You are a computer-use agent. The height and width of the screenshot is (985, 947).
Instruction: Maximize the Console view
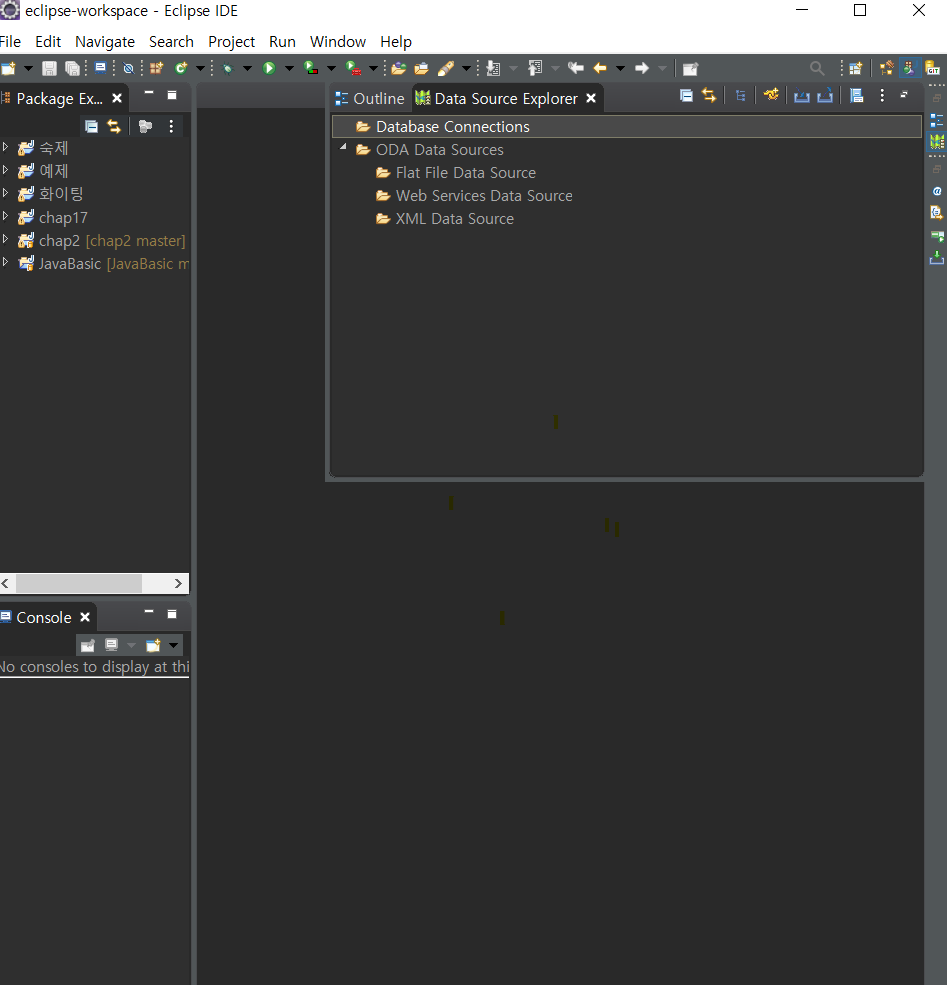coord(171,614)
